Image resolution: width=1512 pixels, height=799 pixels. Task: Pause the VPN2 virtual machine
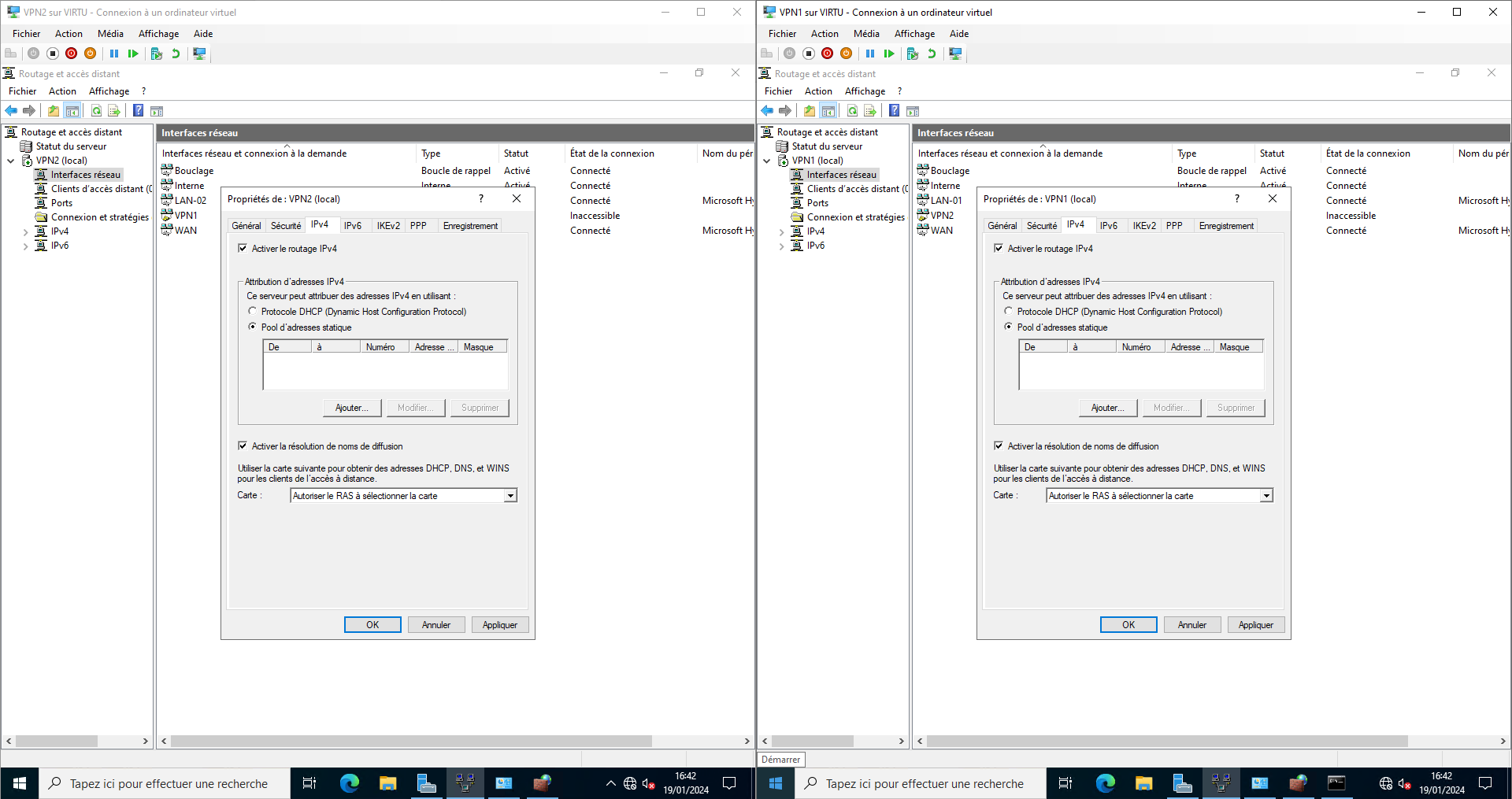click(x=114, y=54)
